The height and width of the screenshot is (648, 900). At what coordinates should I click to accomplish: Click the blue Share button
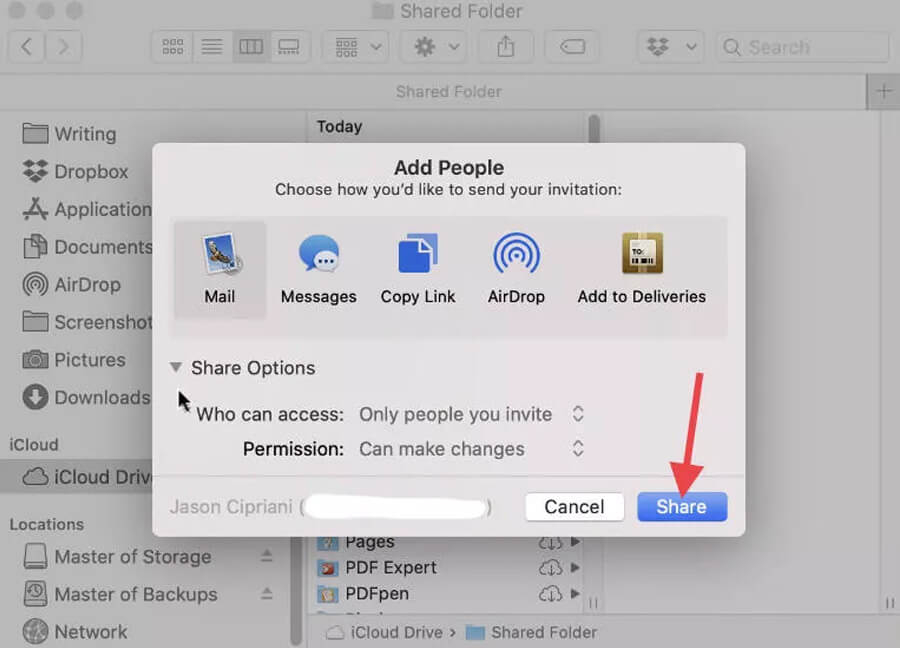point(681,507)
